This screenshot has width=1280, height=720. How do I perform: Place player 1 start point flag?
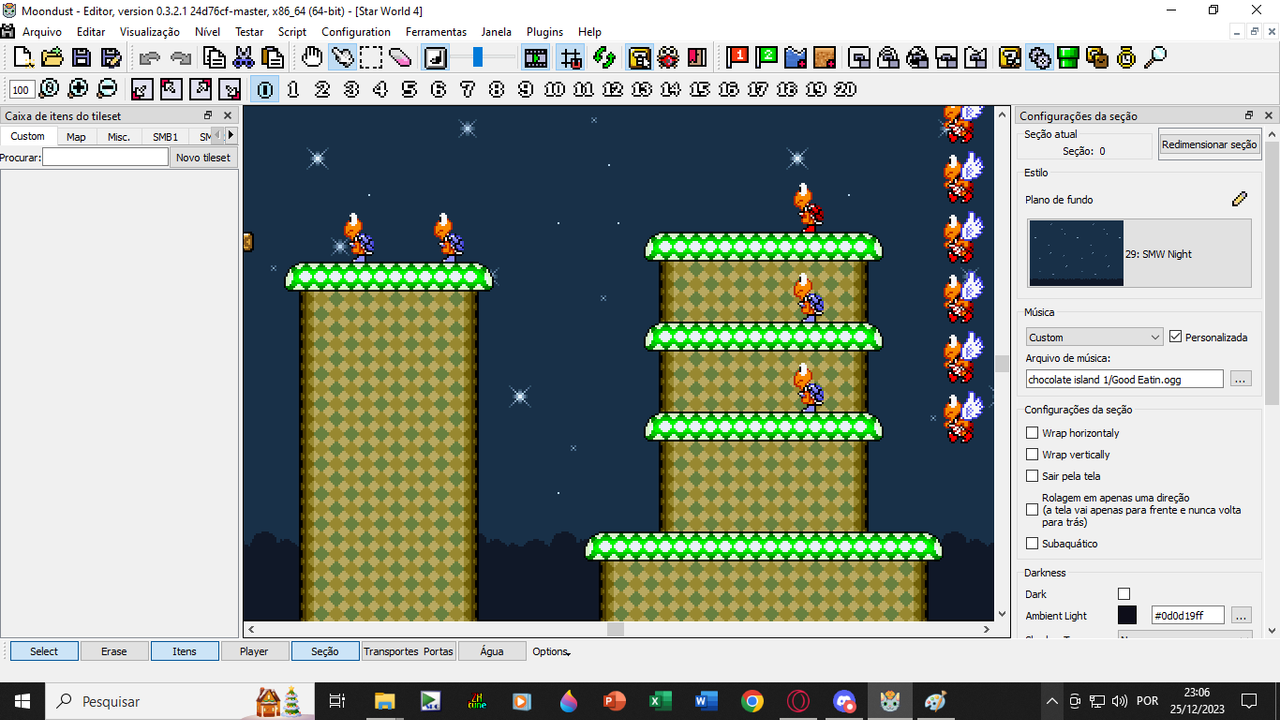[738, 57]
